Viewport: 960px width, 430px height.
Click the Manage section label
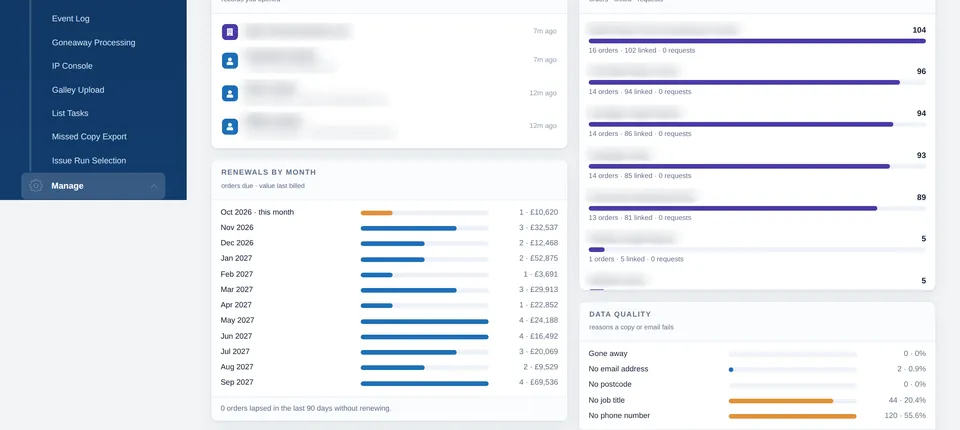(67, 186)
